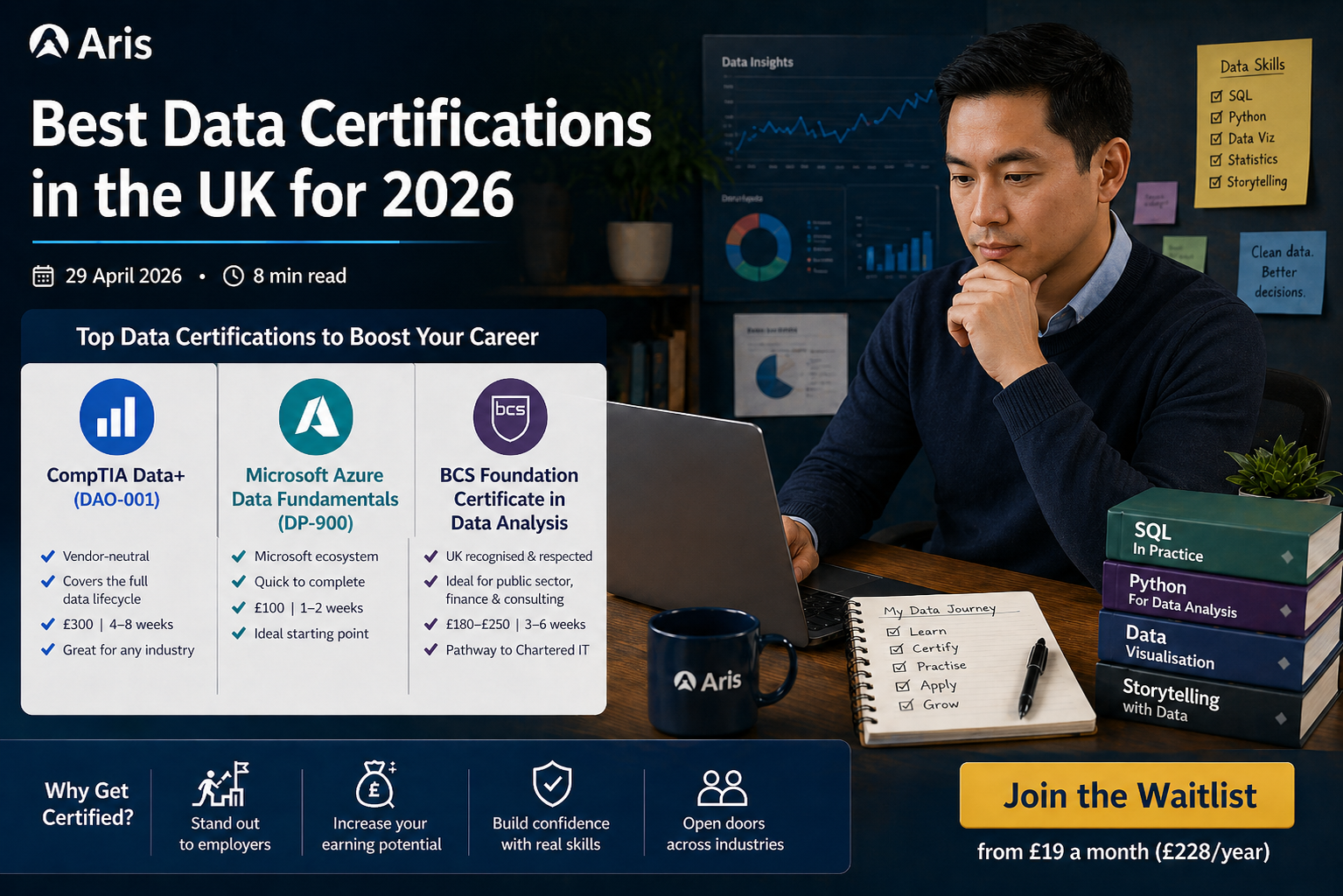Click the Stand out to employers icon
Viewport: 1343px width, 896px height.
pyautogui.click(x=221, y=784)
